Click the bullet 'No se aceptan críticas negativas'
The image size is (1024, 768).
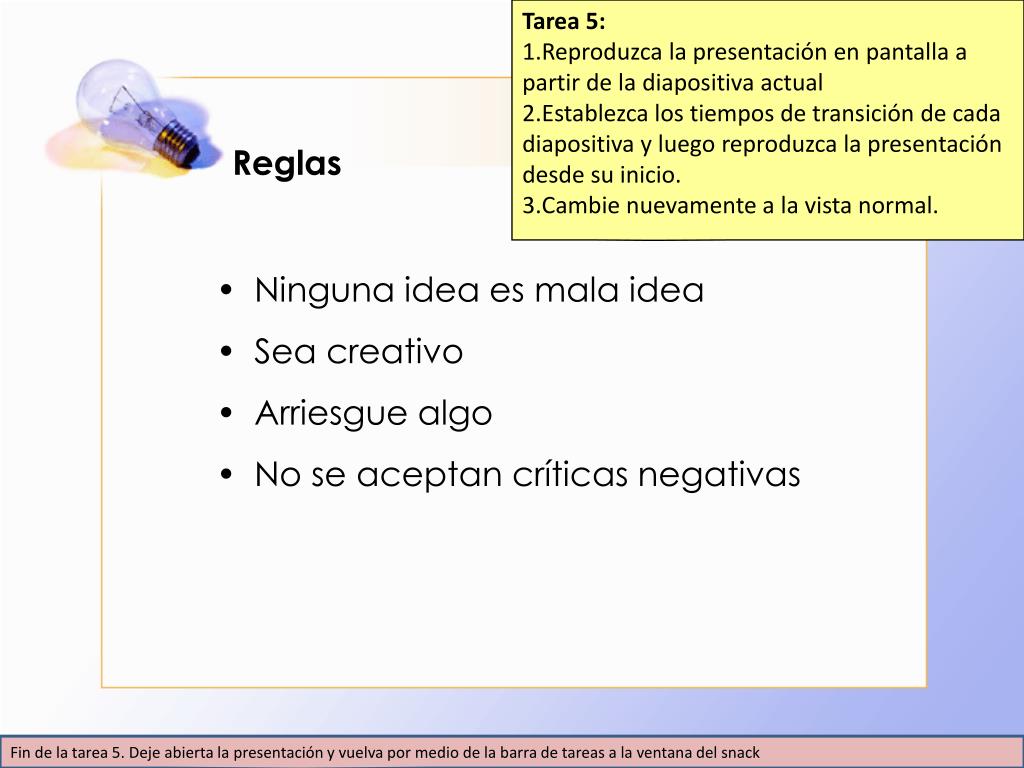528,474
